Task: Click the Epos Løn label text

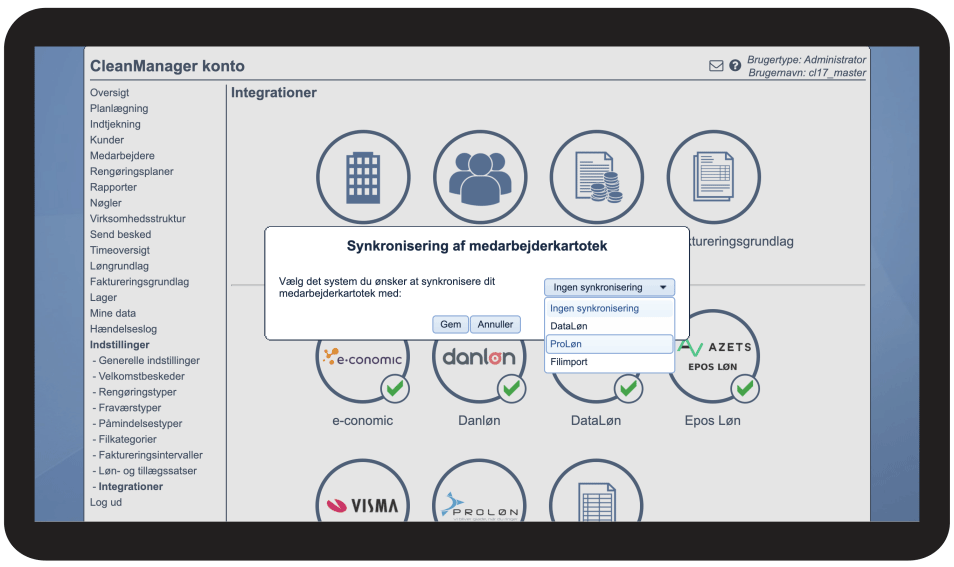Action: [712, 420]
